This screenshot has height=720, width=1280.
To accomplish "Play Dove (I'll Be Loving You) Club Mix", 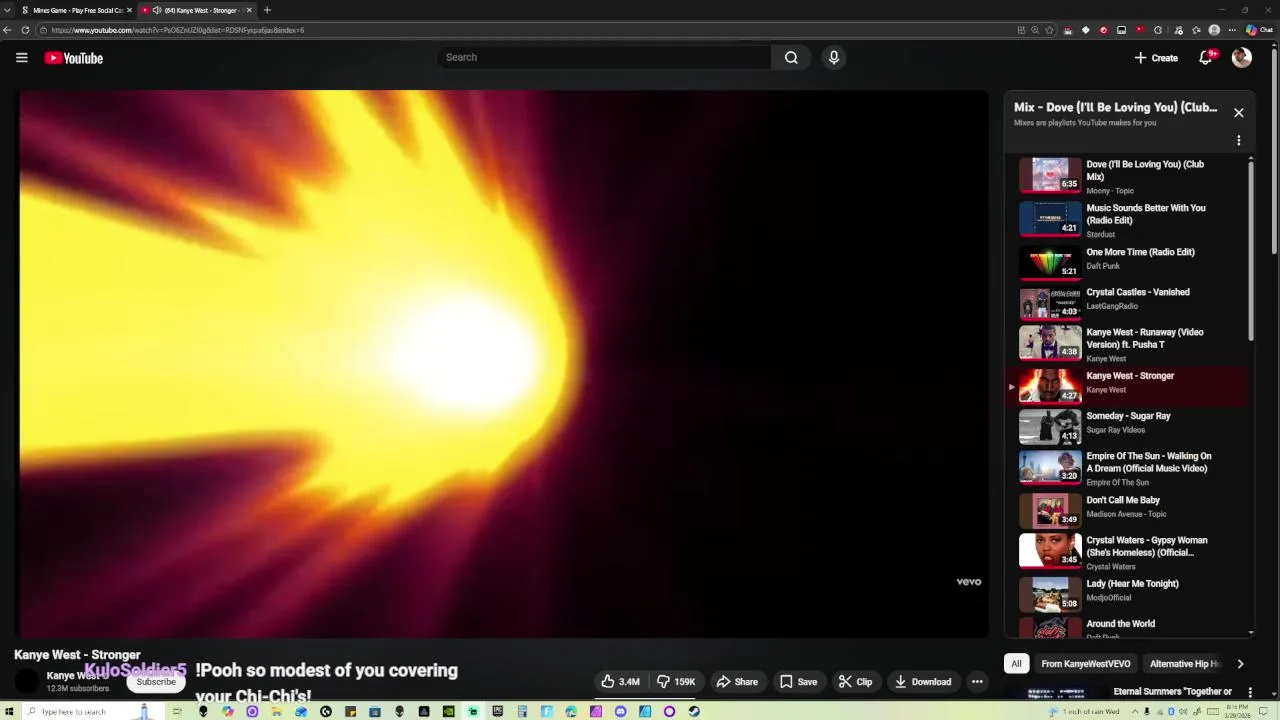I will (1130, 176).
